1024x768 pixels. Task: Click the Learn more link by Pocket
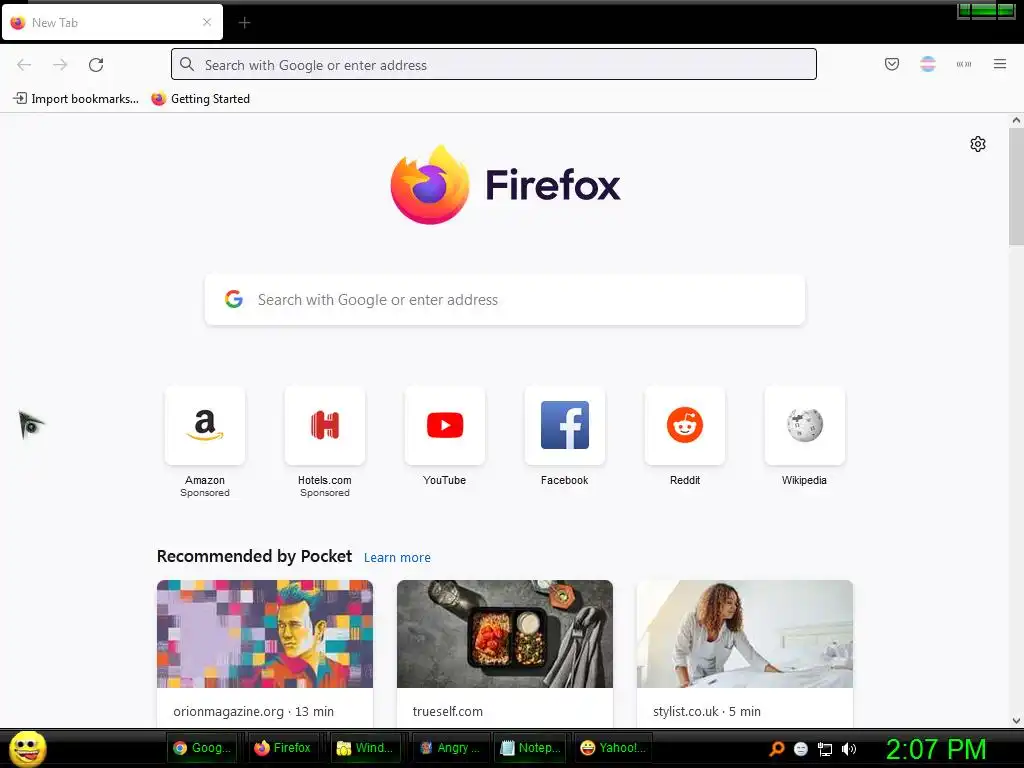click(397, 558)
